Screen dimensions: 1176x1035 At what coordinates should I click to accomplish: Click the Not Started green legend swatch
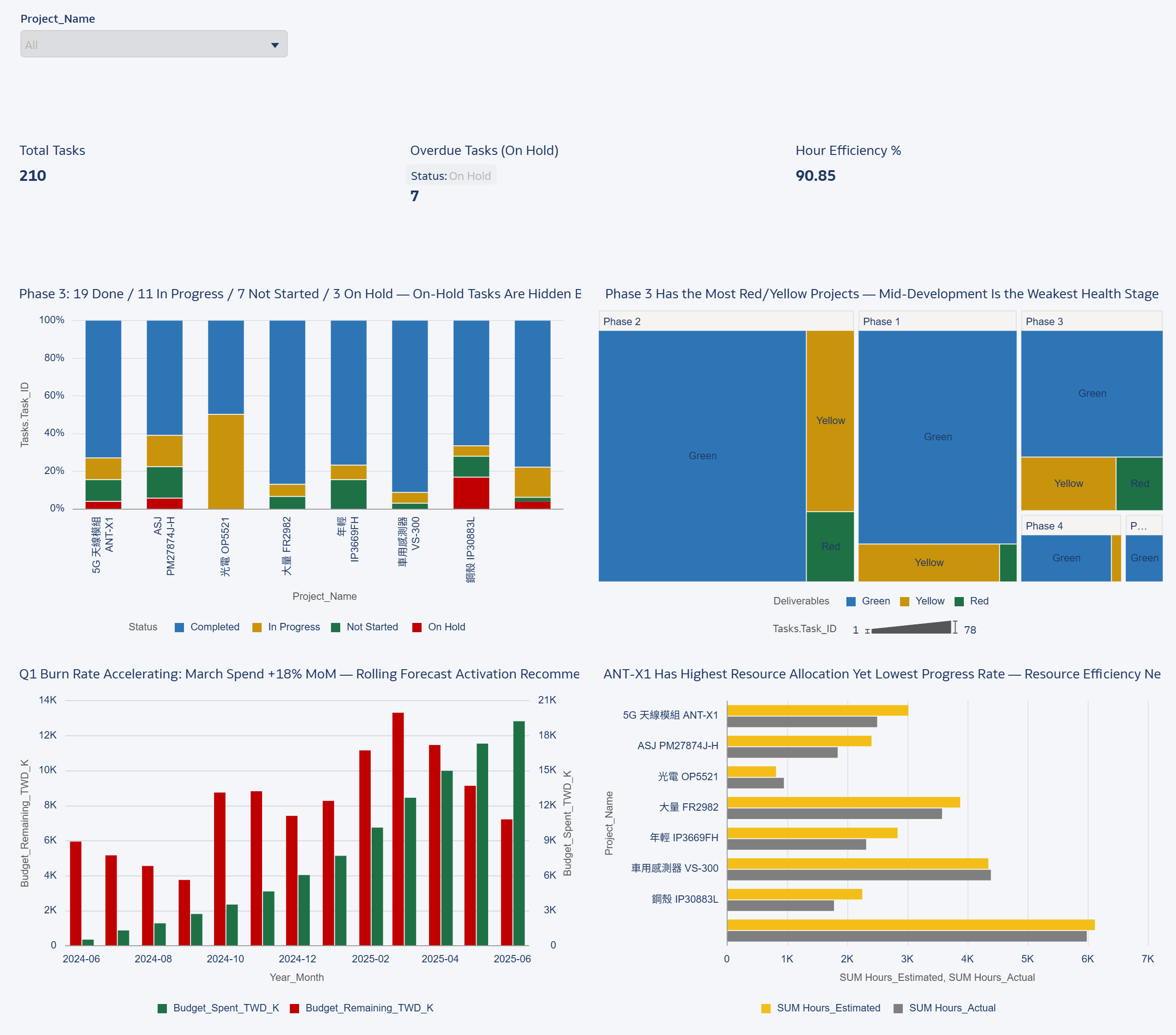(x=336, y=627)
